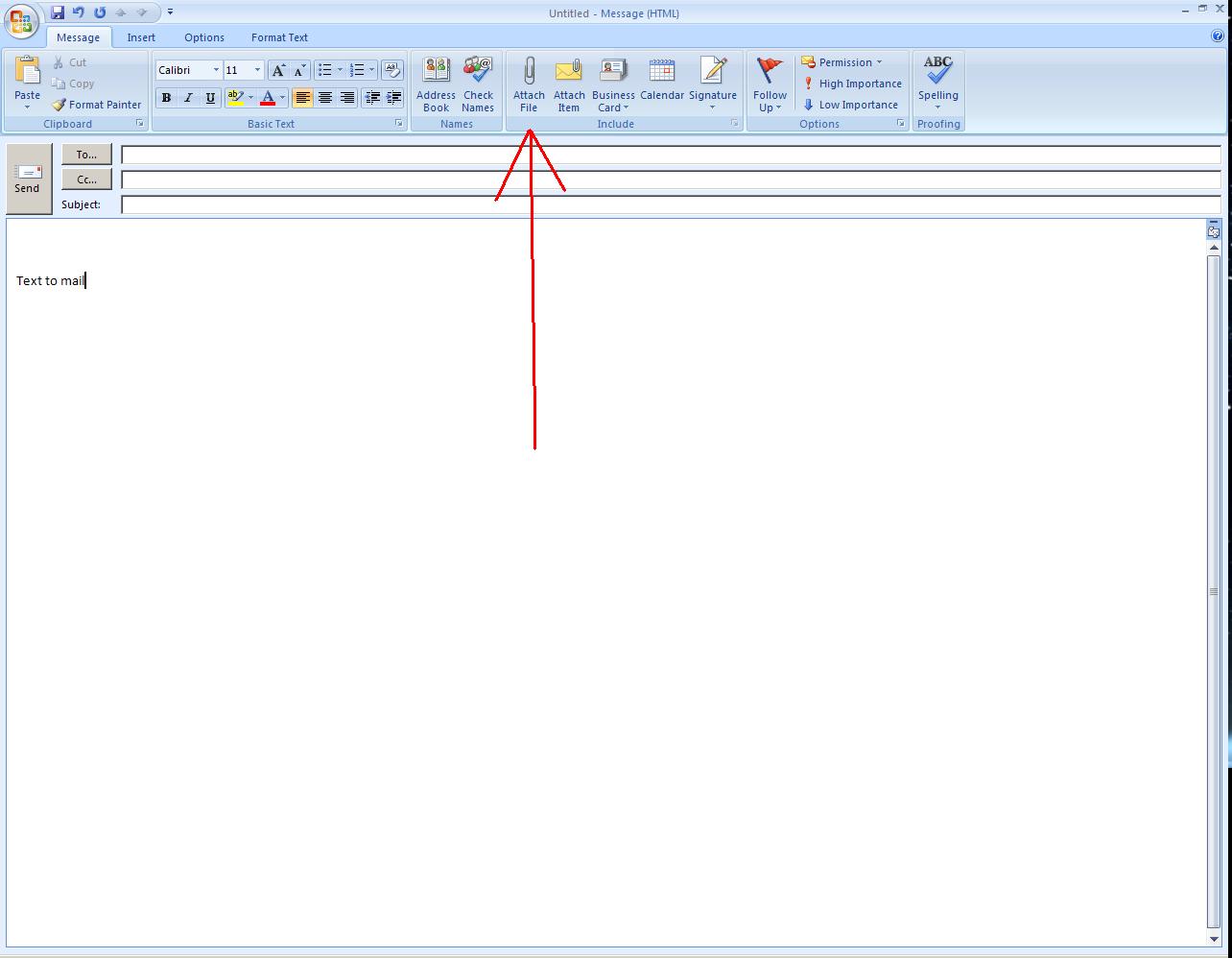Expand numbering style dropdown arrow
Viewport: 1232px width, 958px height.
pyautogui.click(x=372, y=70)
